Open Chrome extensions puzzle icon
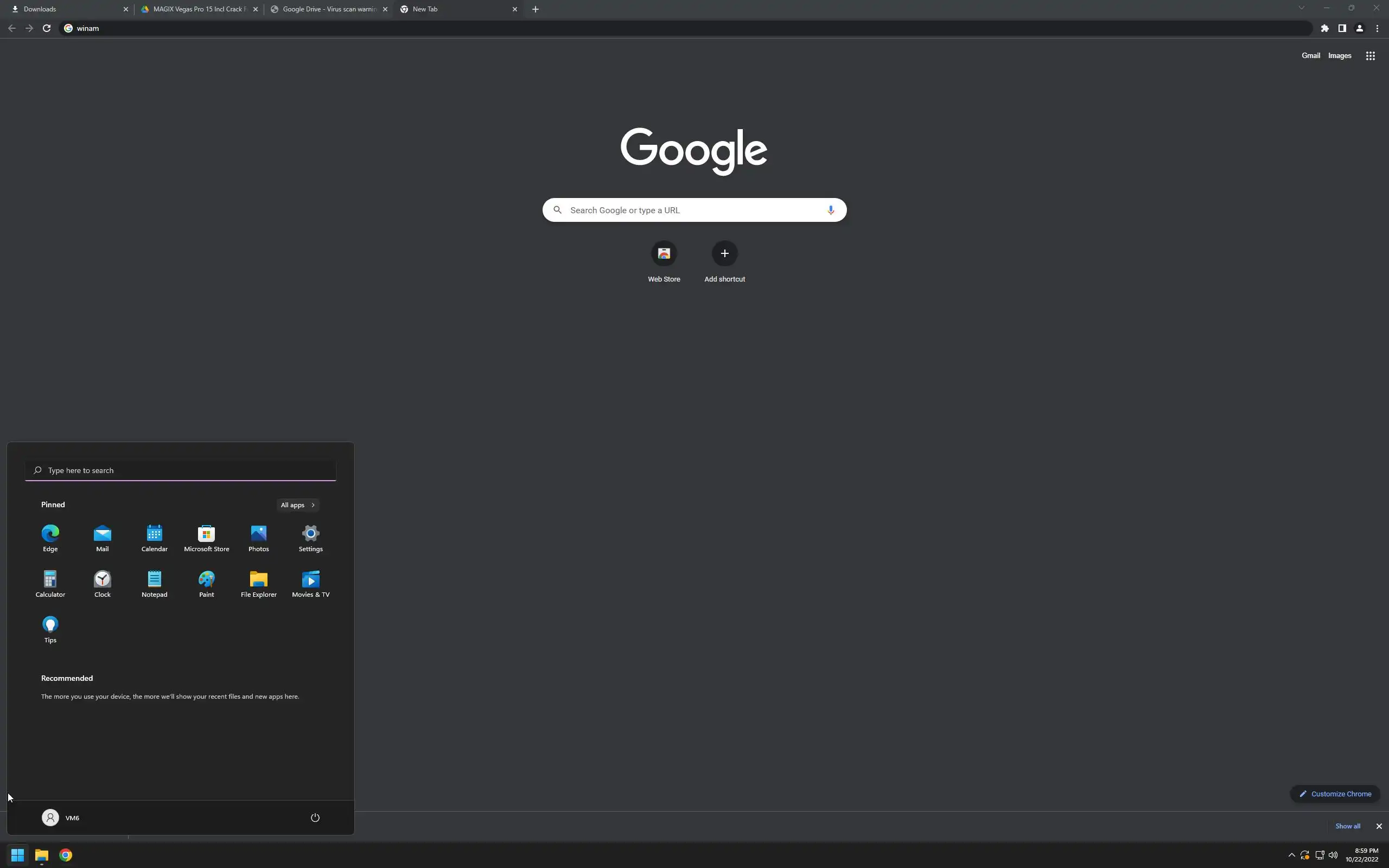1389x868 pixels. pyautogui.click(x=1325, y=28)
